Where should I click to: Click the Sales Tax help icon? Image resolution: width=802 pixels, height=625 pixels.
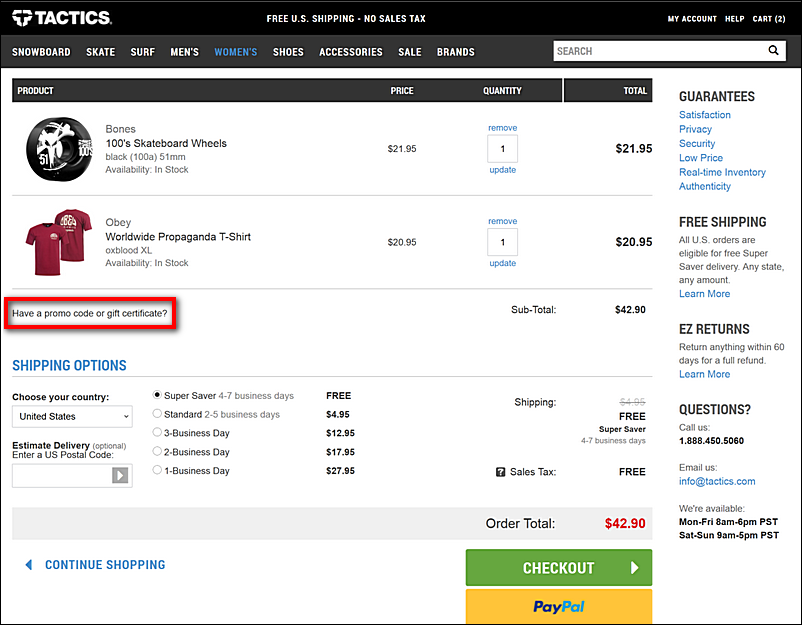click(x=501, y=472)
